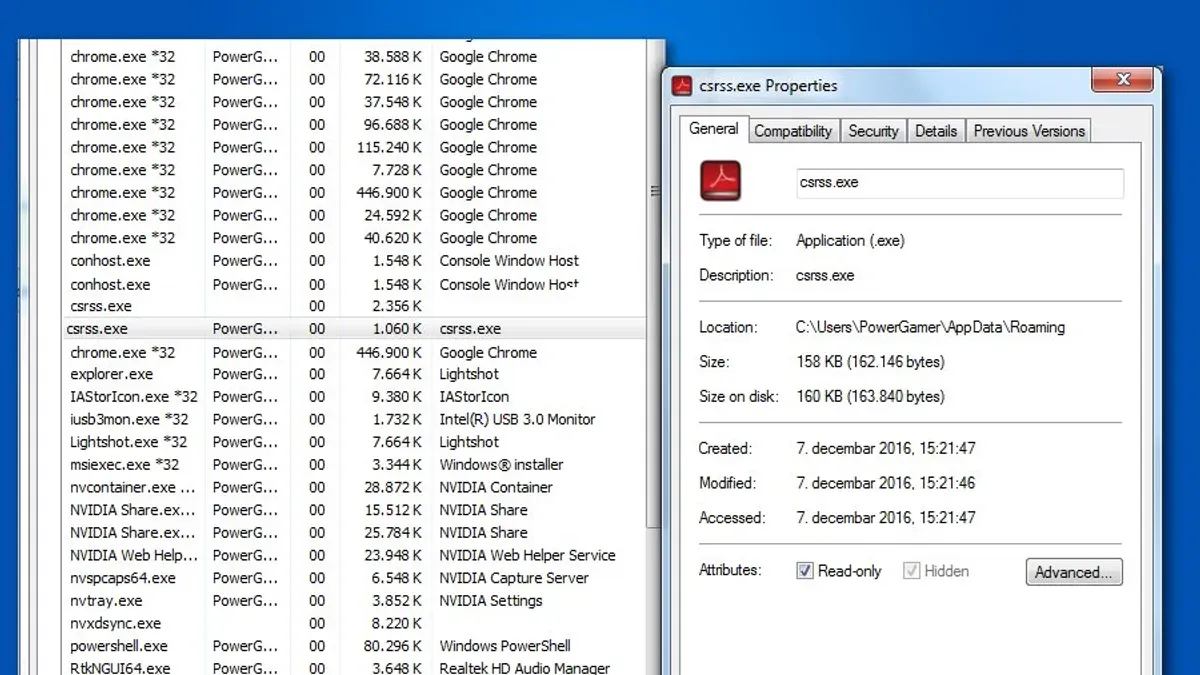This screenshot has width=1200, height=675.
Task: Click the location path C:\Users\PowerGamer\AppData\Roaming
Action: point(930,327)
